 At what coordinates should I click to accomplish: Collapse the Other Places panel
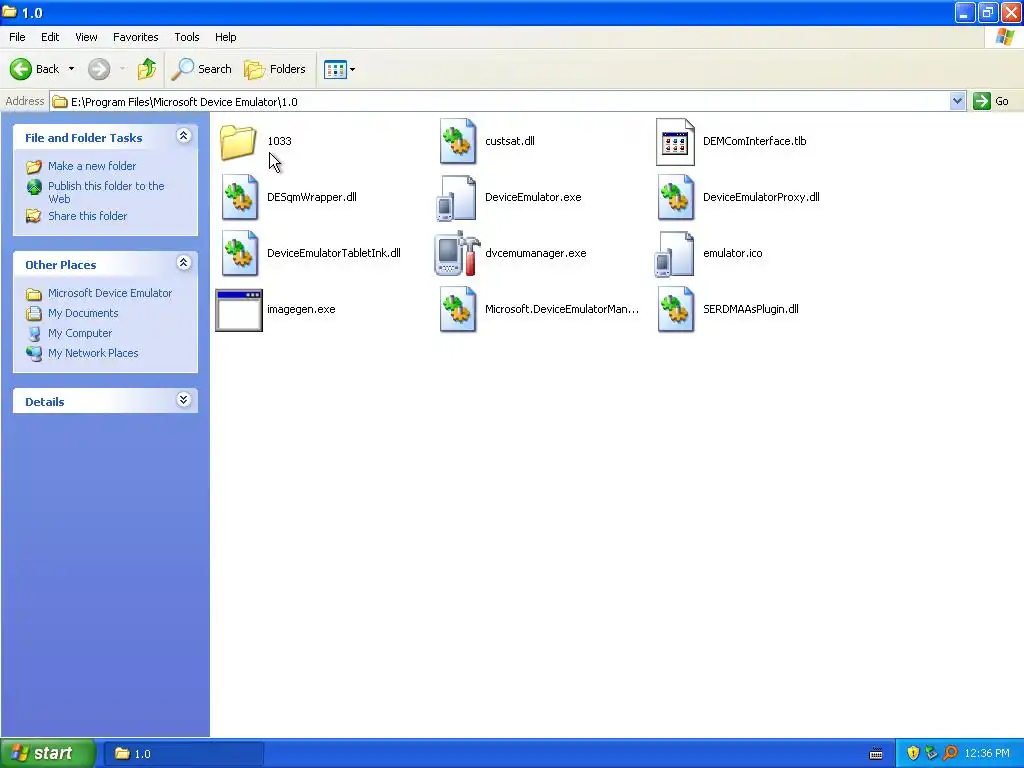coord(184,263)
